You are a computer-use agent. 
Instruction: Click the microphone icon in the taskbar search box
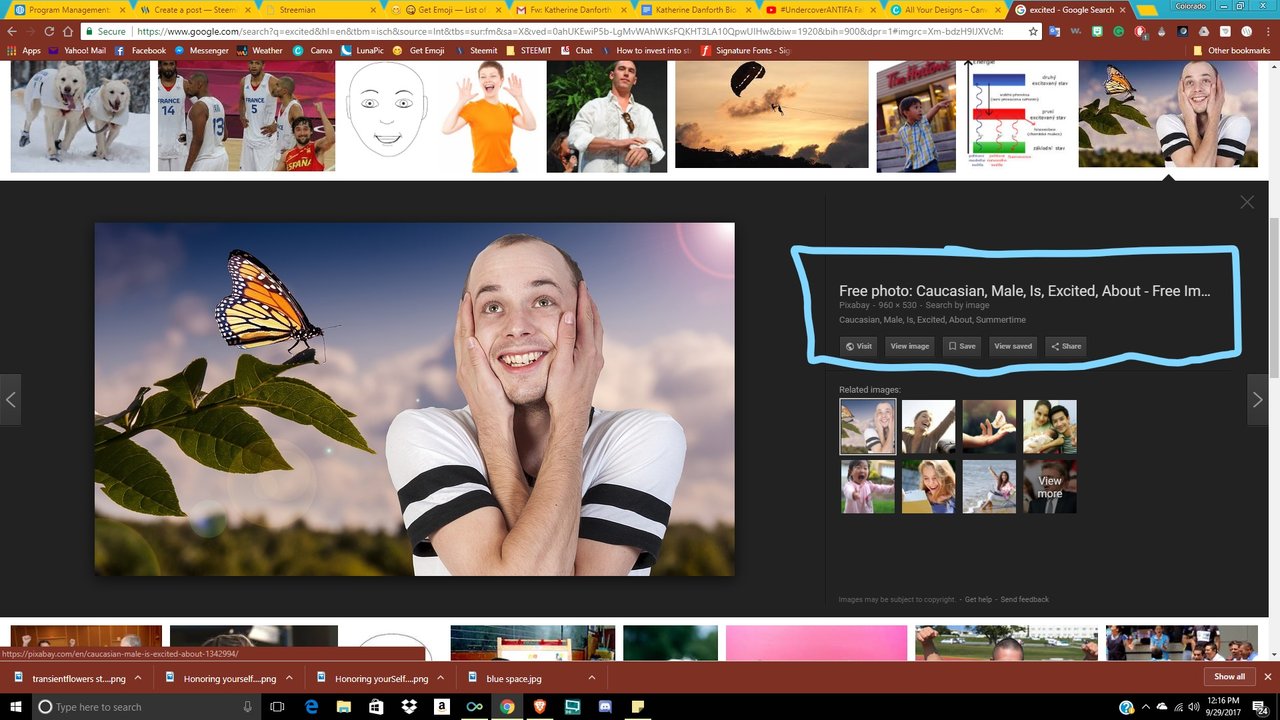click(x=247, y=707)
